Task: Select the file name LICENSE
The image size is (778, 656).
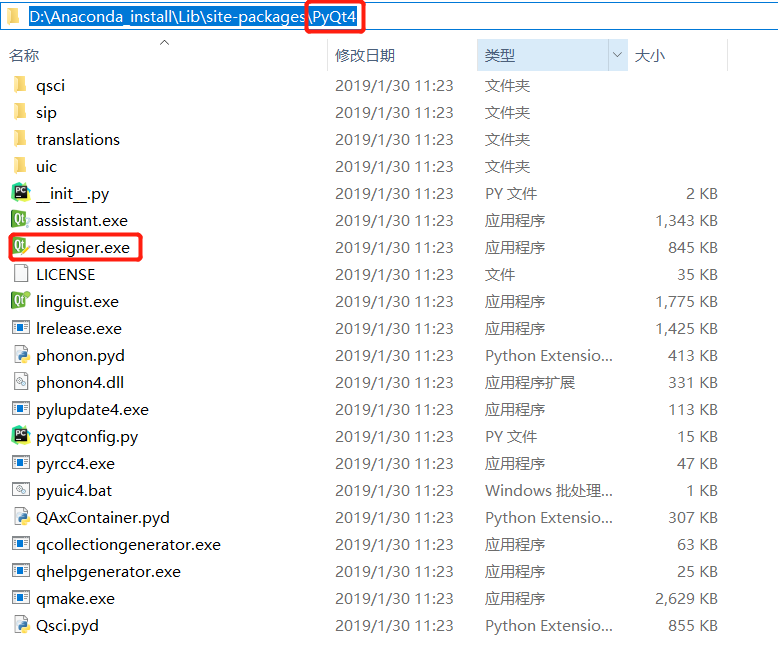Action: click(65, 274)
